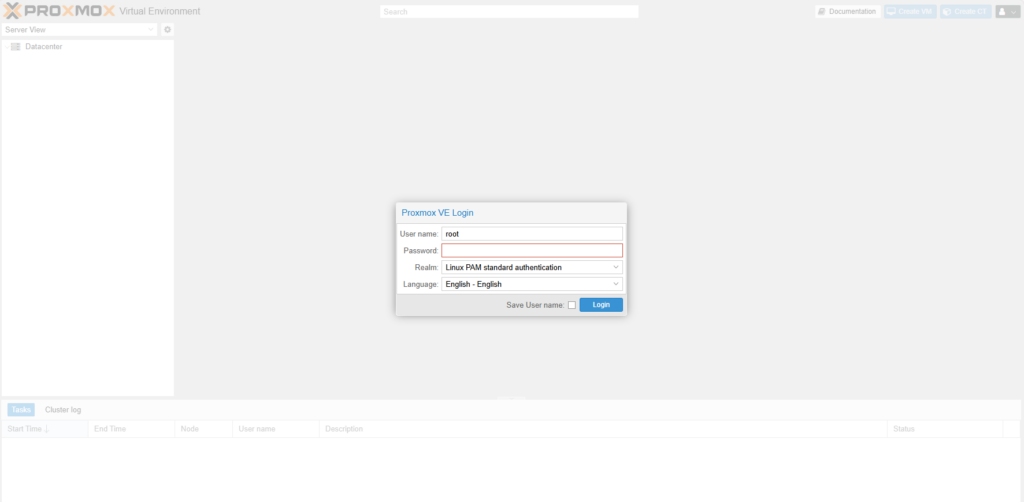Select the Tasks tab
Image resolution: width=1024 pixels, height=502 pixels.
[x=21, y=410]
